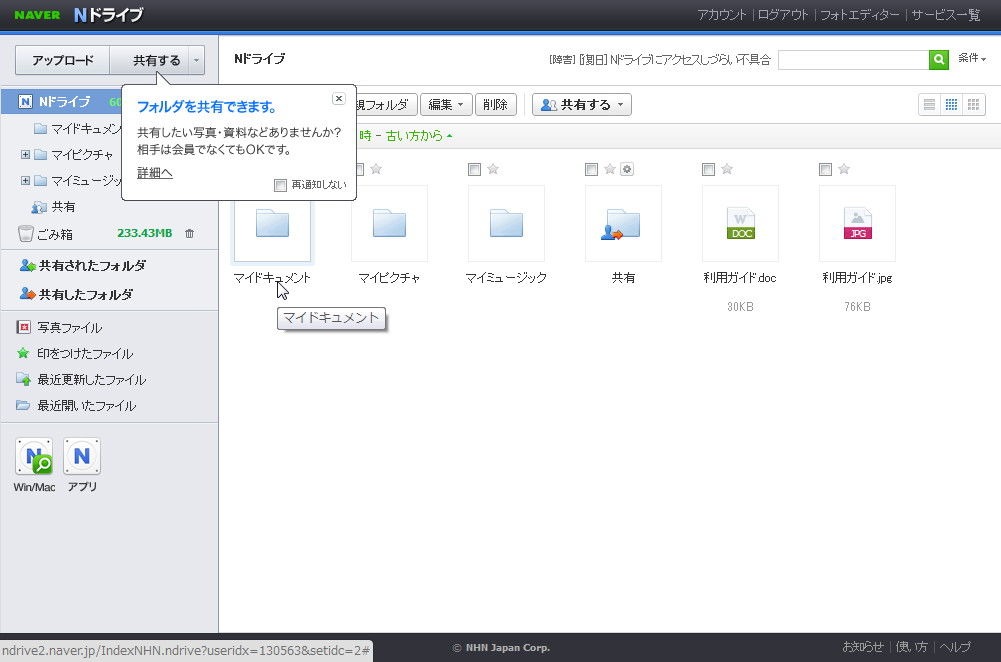The height and width of the screenshot is (662, 1001).
Task: Open the マイドキュメント folder thumbnail
Action: (273, 223)
